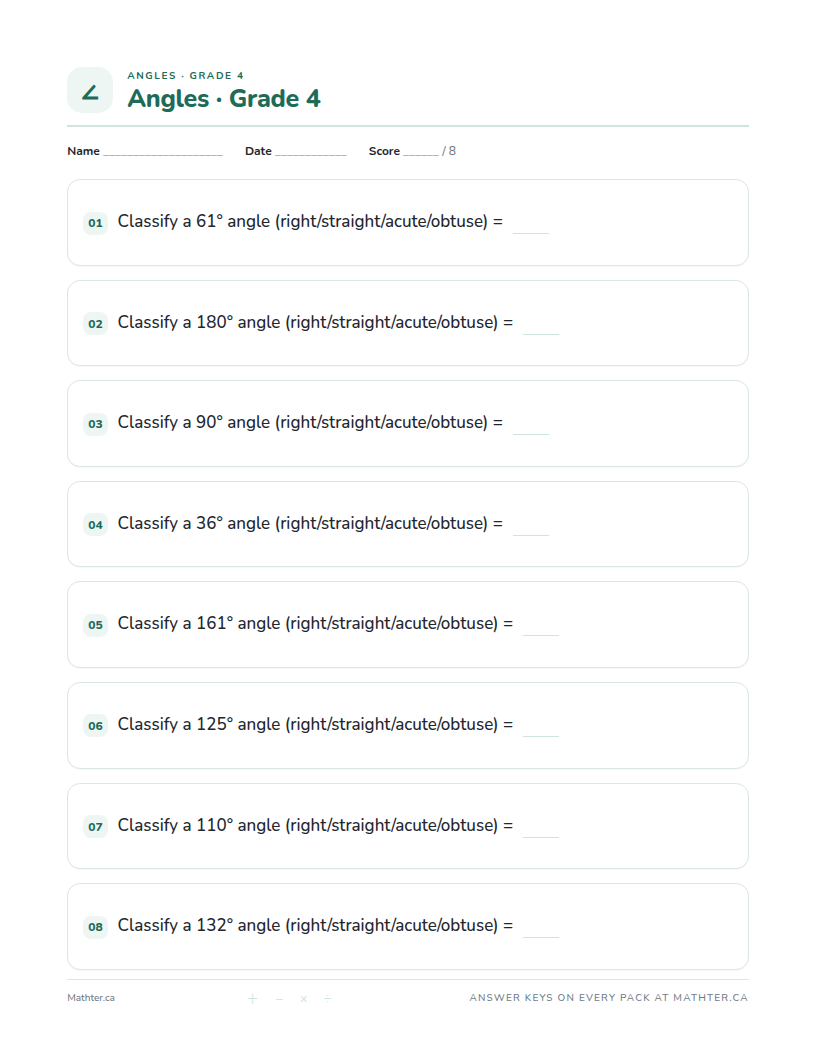Click the answer blank for the 110° angle

541,836
